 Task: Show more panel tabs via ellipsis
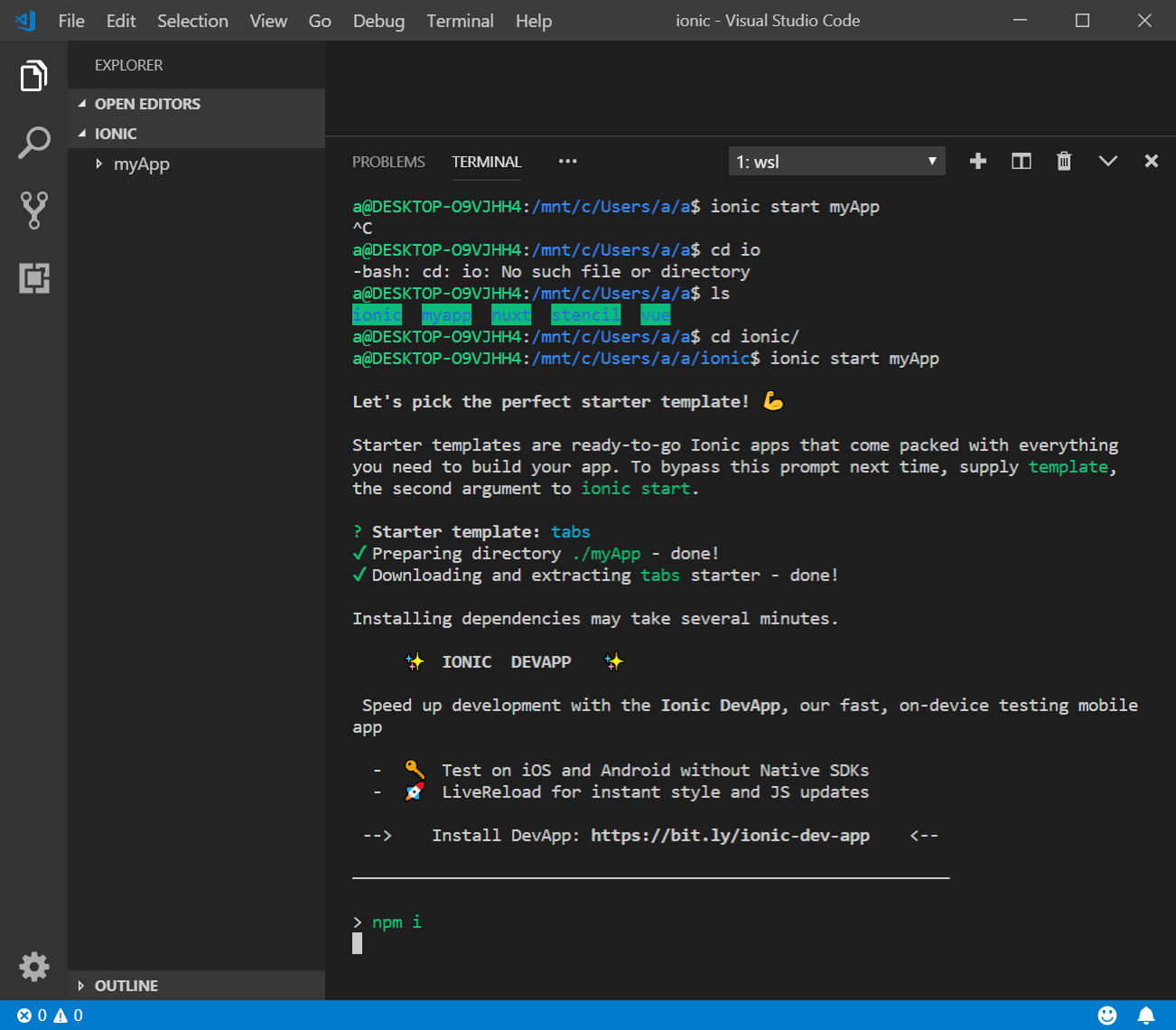point(567,162)
